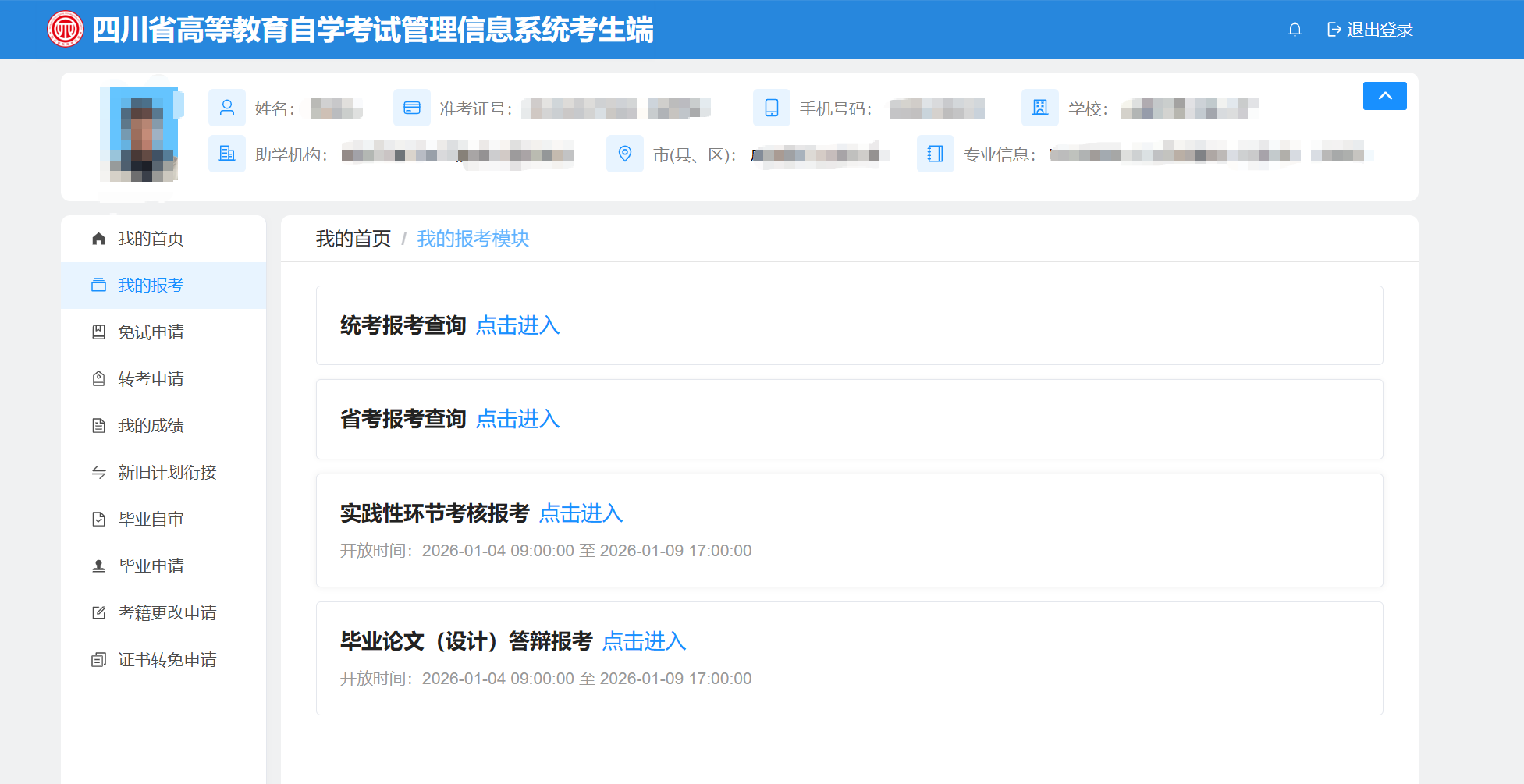Click the 手机号码 phone icon
Viewport: 1524px width, 784px height.
click(x=771, y=108)
